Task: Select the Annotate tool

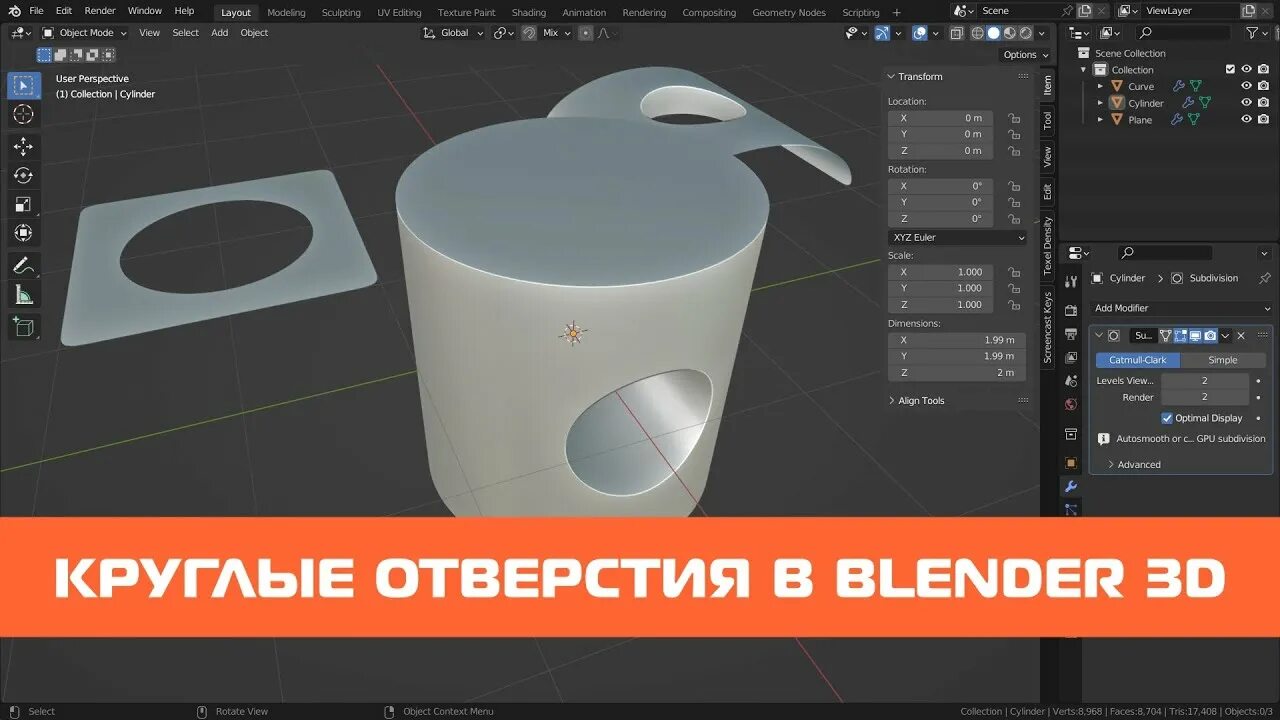Action: tap(23, 265)
